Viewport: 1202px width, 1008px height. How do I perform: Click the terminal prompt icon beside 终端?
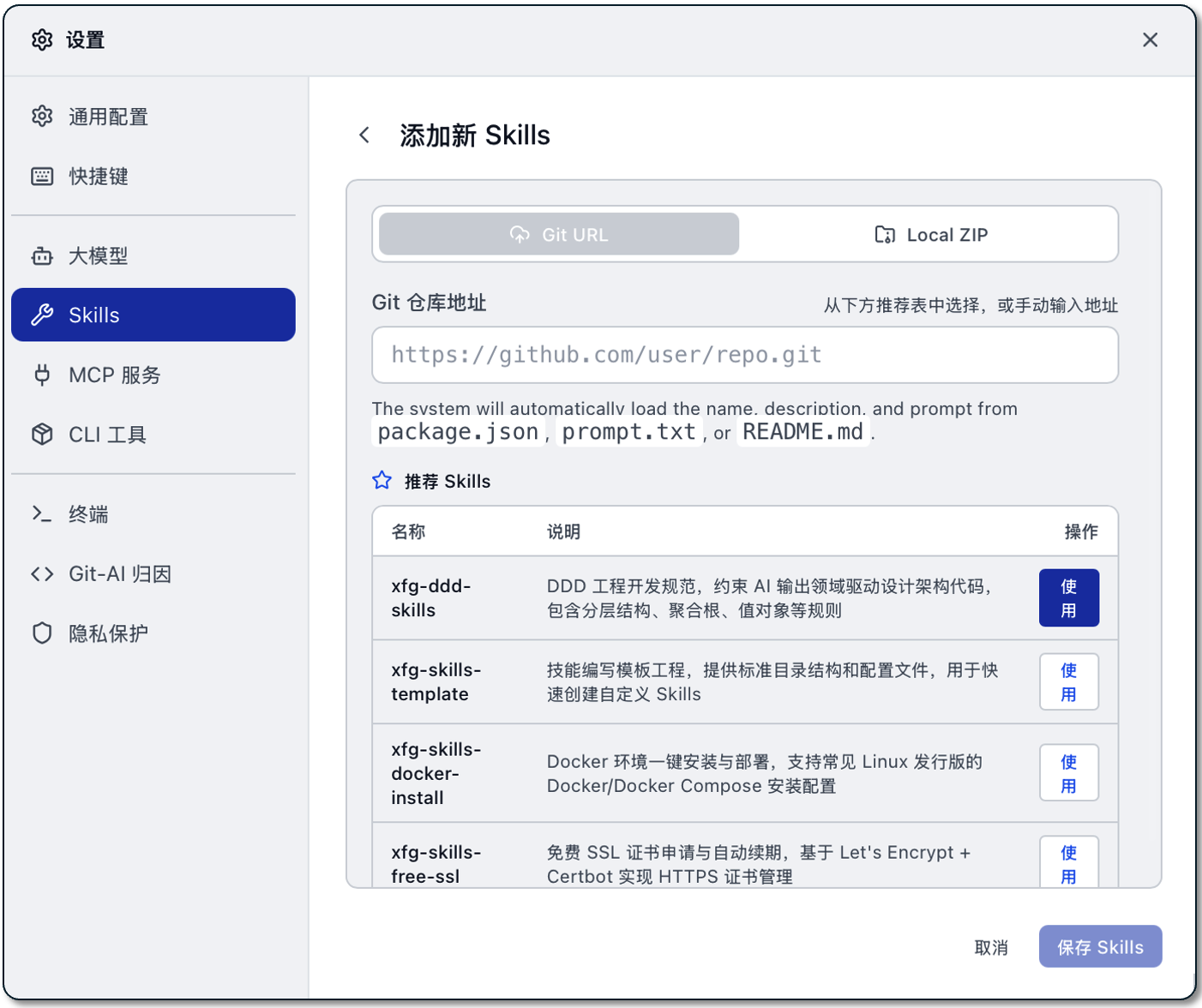coord(42,514)
